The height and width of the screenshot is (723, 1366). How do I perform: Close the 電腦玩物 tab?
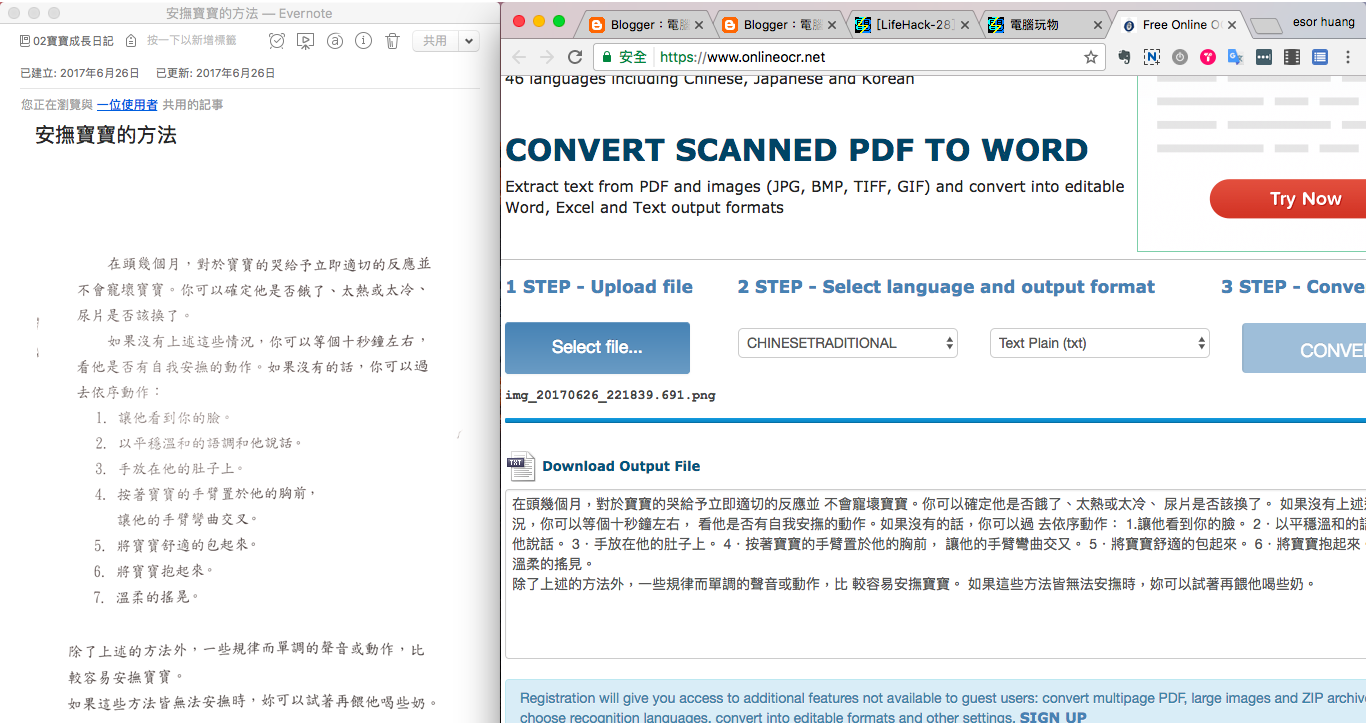tap(1097, 26)
